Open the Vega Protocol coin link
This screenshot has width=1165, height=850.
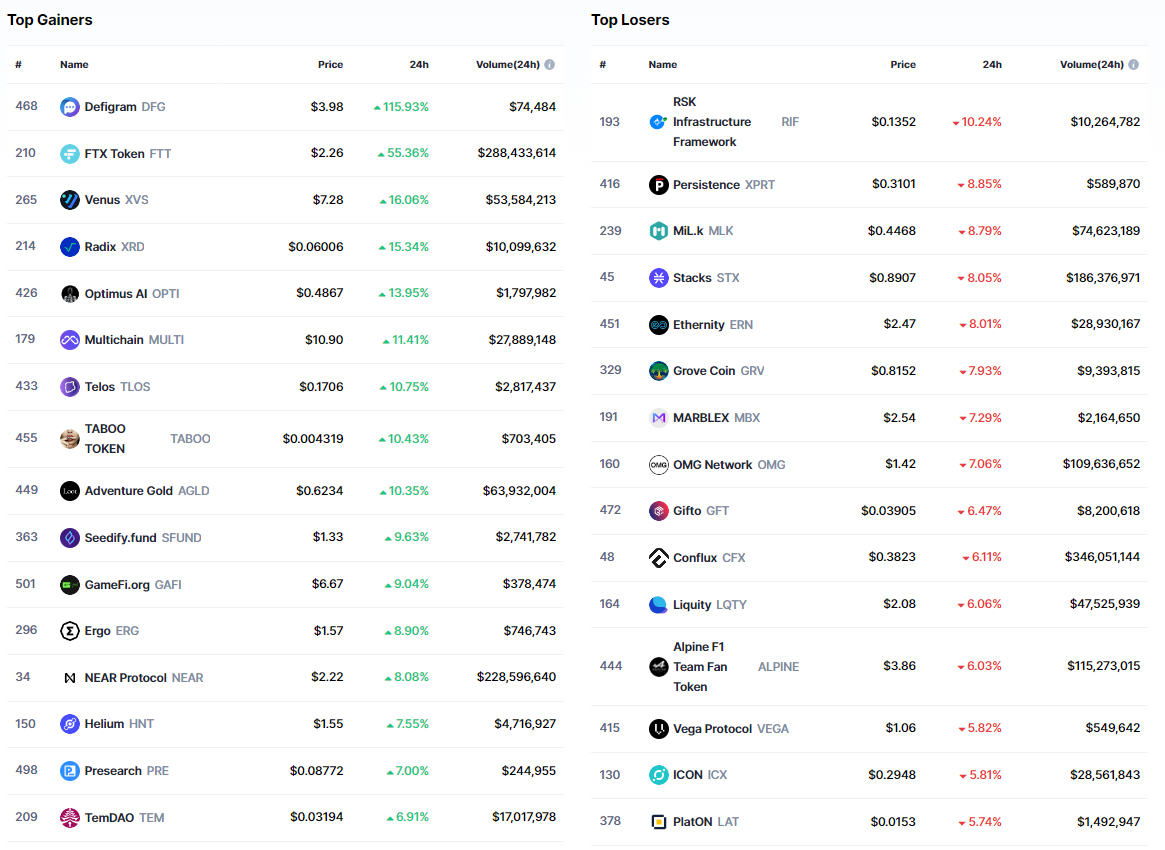712,729
